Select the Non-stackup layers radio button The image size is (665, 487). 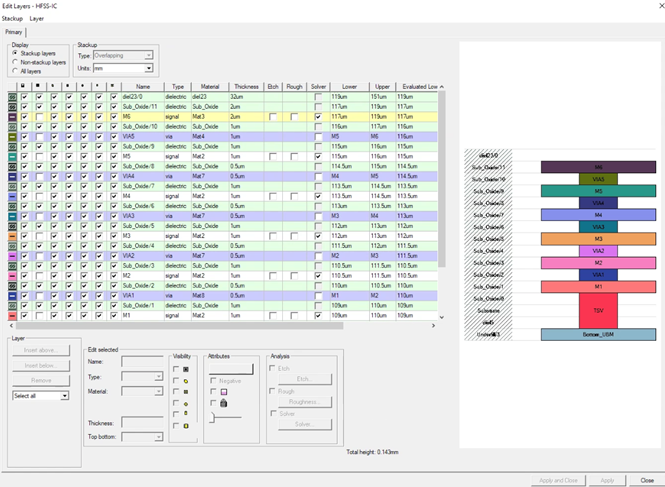tap(14, 62)
